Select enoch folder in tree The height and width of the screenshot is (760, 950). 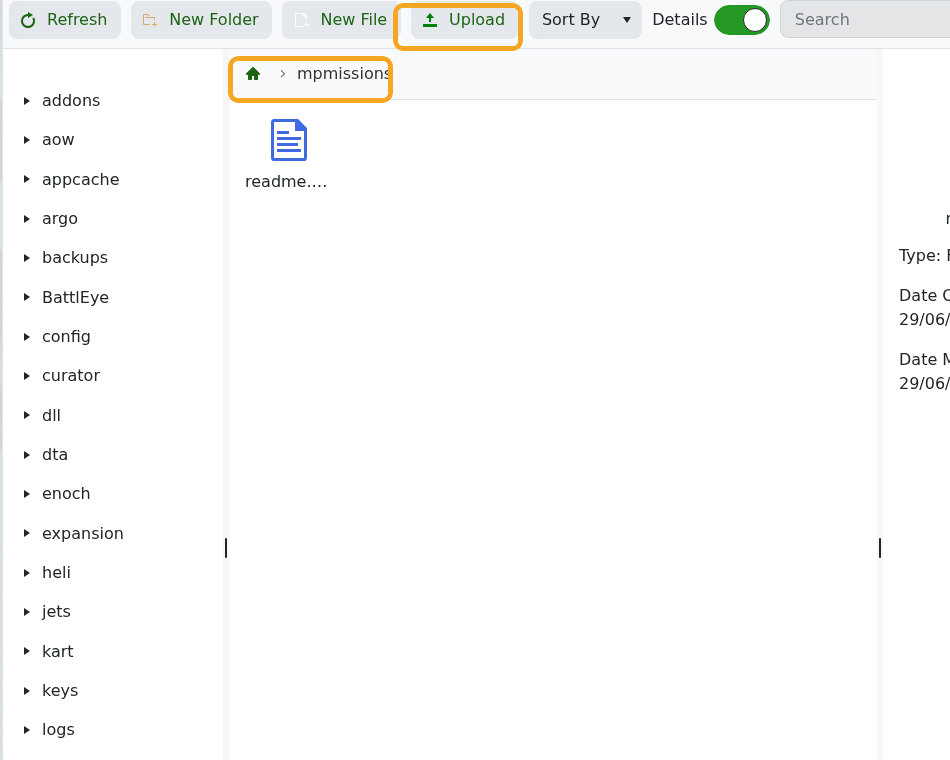pyautogui.click(x=66, y=494)
